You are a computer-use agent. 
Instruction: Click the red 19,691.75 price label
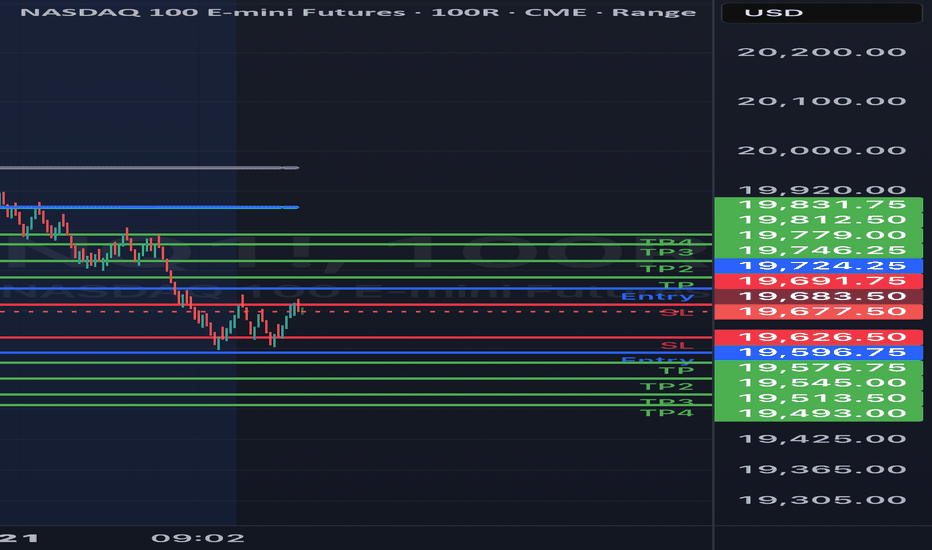pyautogui.click(x=818, y=281)
